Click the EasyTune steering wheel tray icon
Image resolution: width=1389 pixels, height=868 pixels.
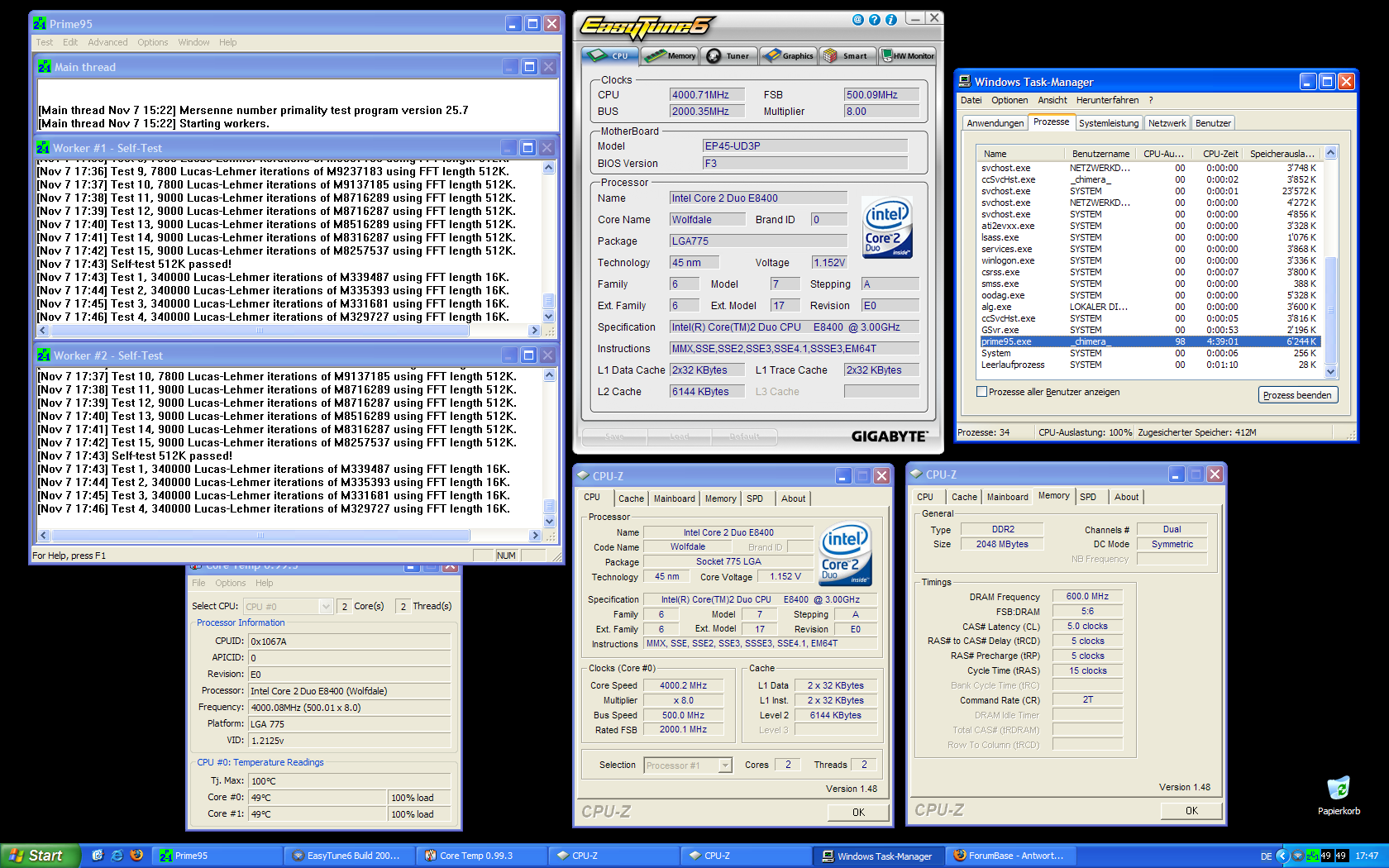point(1298,856)
